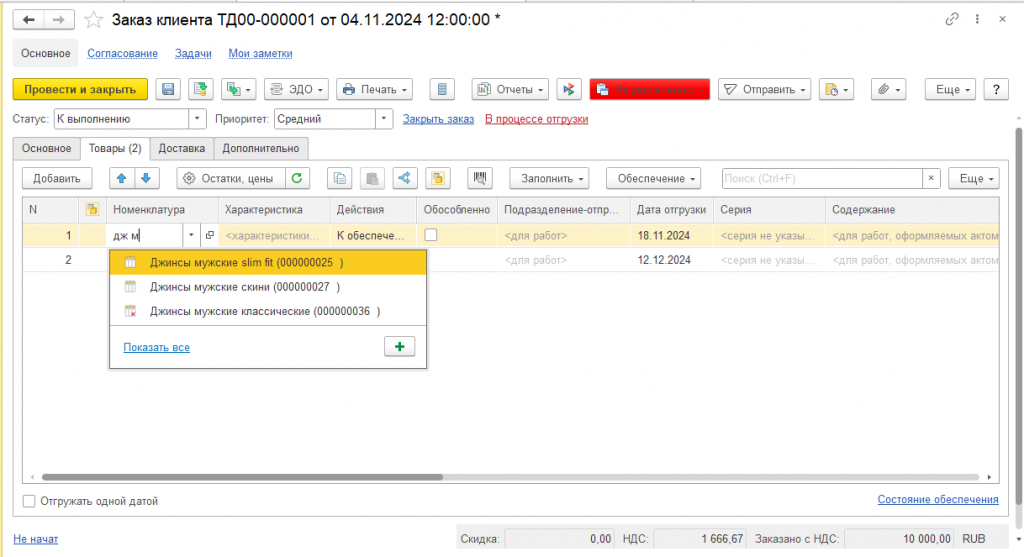Go back with the left arrow button
The width and height of the screenshot is (1024, 557).
29,20
